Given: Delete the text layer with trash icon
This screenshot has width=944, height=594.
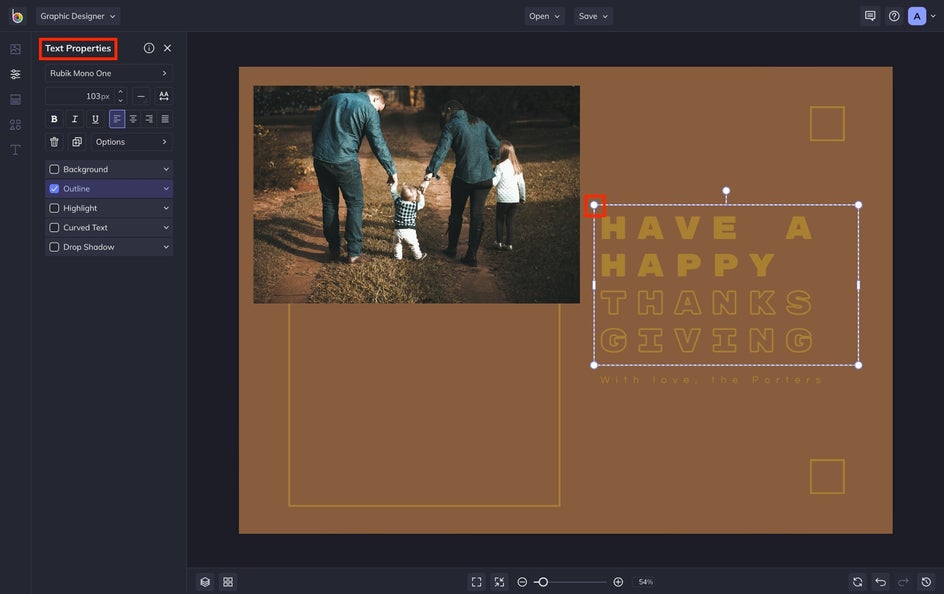Looking at the screenshot, I should pos(54,142).
